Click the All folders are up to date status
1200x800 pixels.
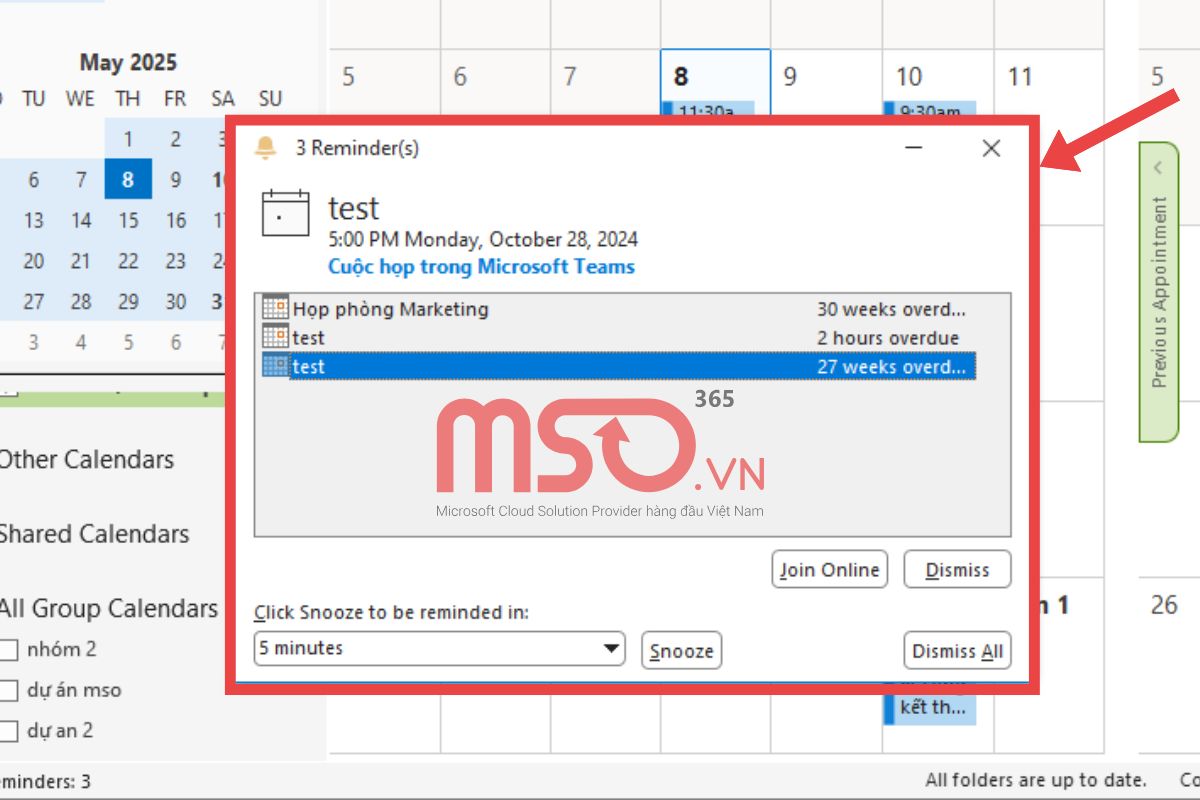1036,780
